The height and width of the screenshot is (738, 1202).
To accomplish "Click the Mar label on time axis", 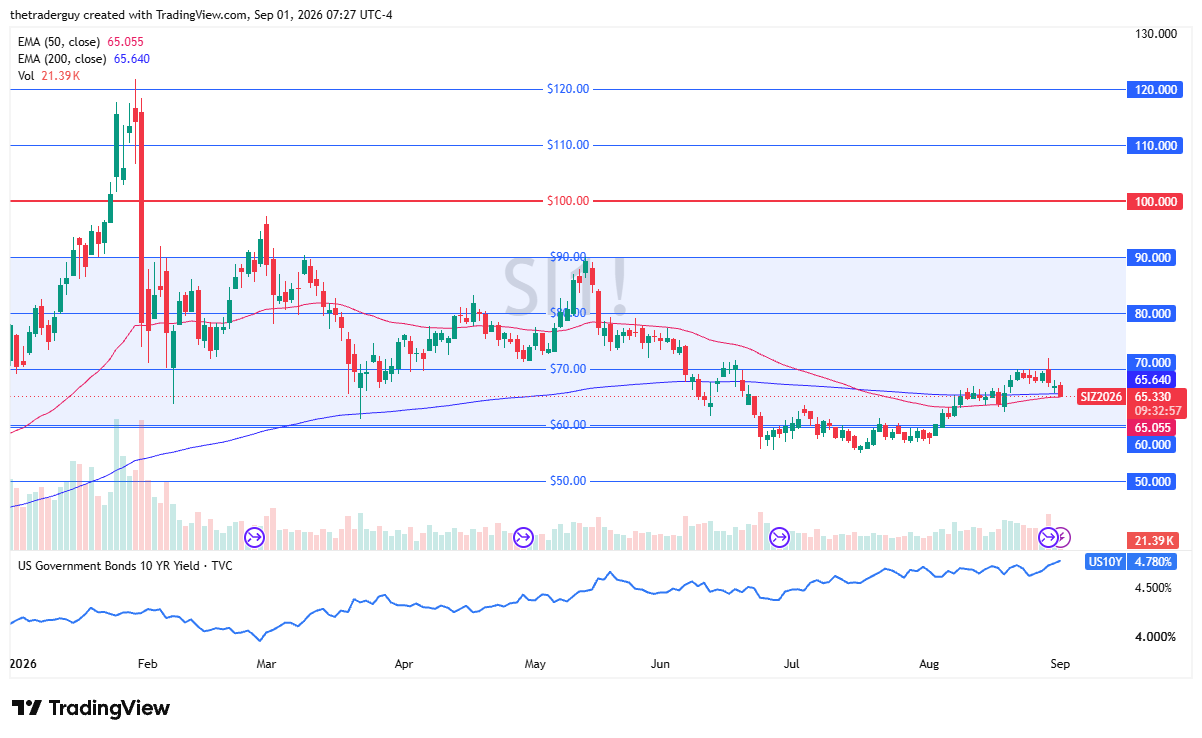I will (x=266, y=663).
